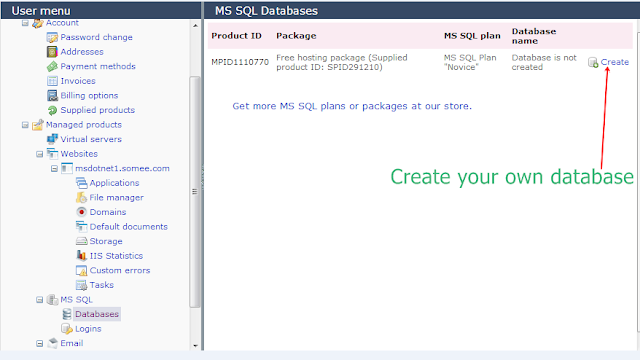Open the Domains page
The height and width of the screenshot is (360, 640).
(x=108, y=212)
